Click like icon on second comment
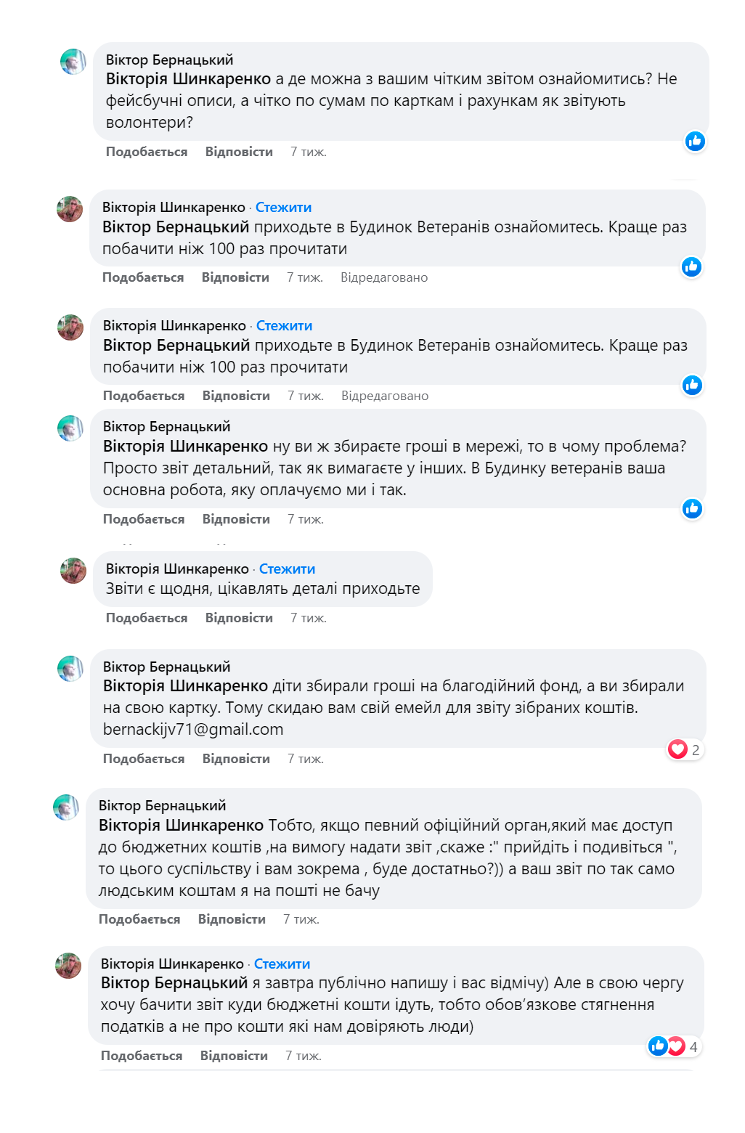Viewport: 745px width, 1133px height. pos(692,267)
